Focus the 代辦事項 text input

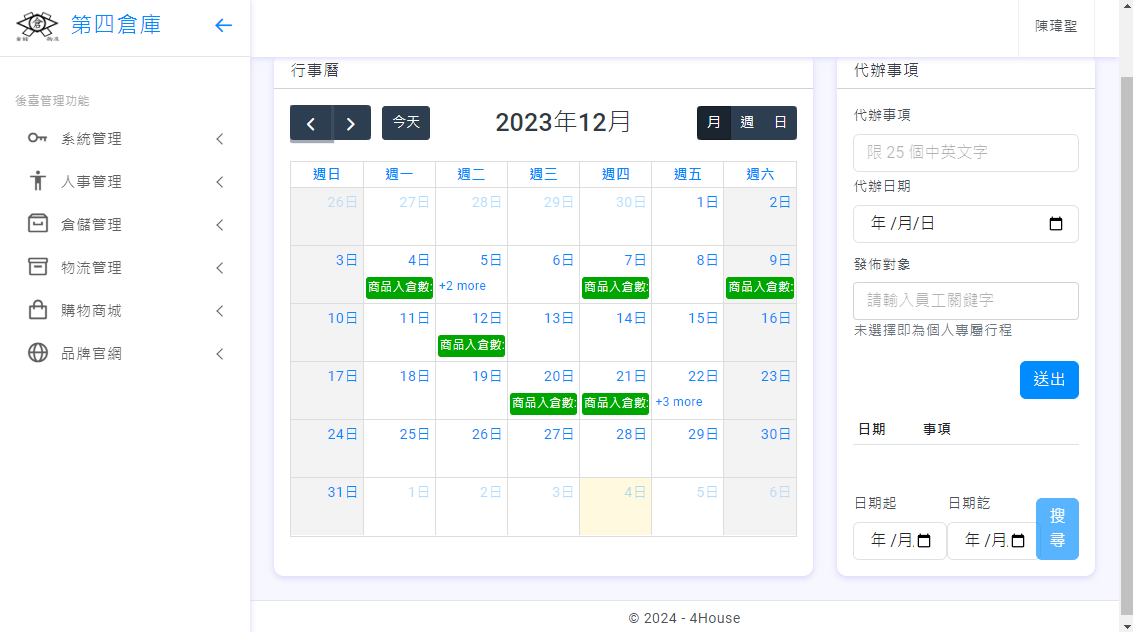coord(966,152)
